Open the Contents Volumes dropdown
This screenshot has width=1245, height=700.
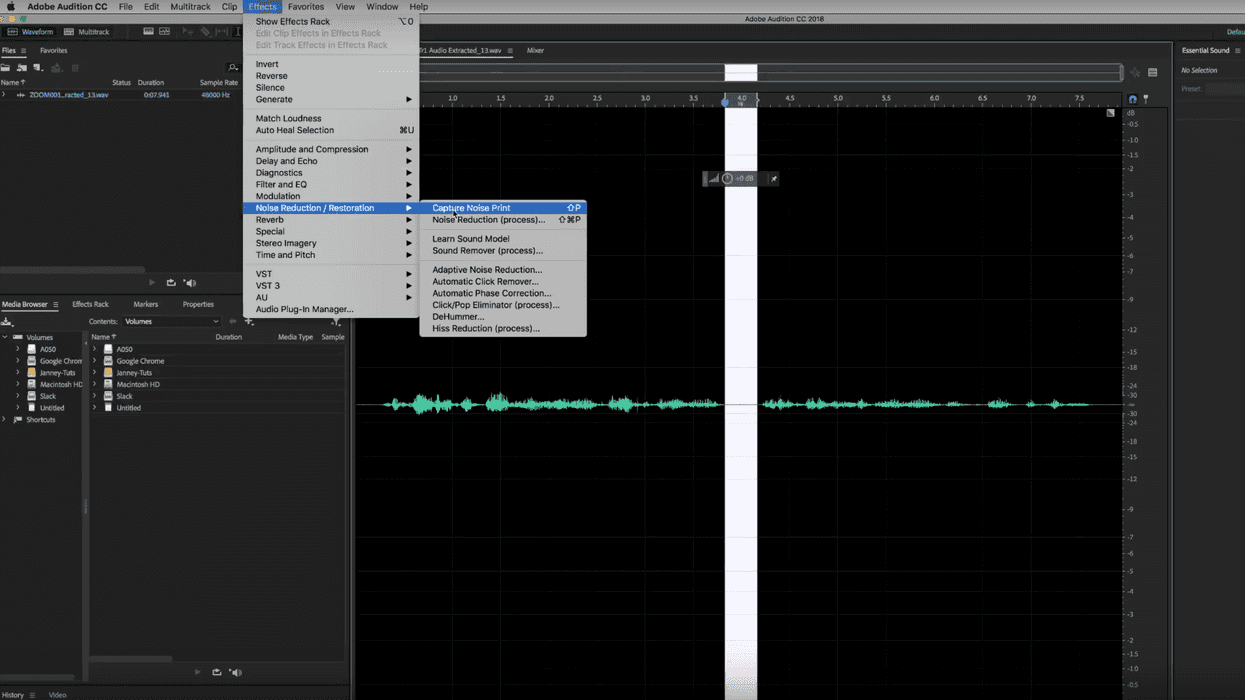(x=171, y=322)
